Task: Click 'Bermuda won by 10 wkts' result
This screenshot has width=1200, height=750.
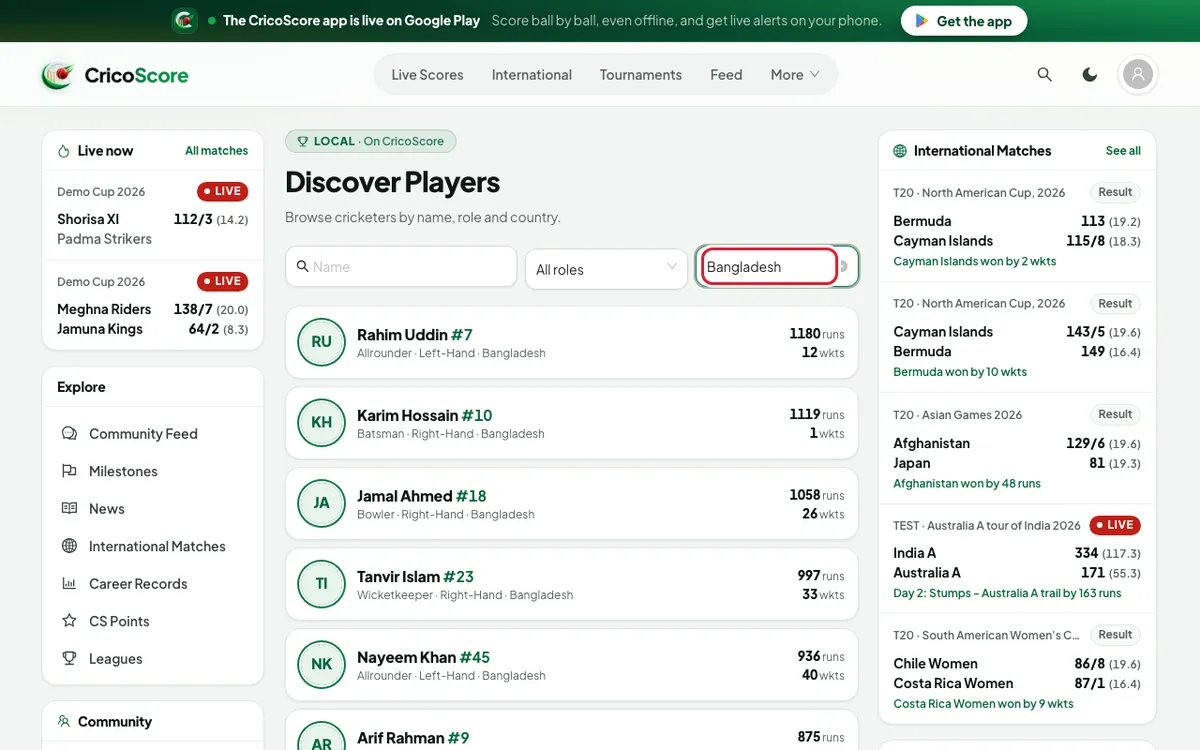Action: 960,372
